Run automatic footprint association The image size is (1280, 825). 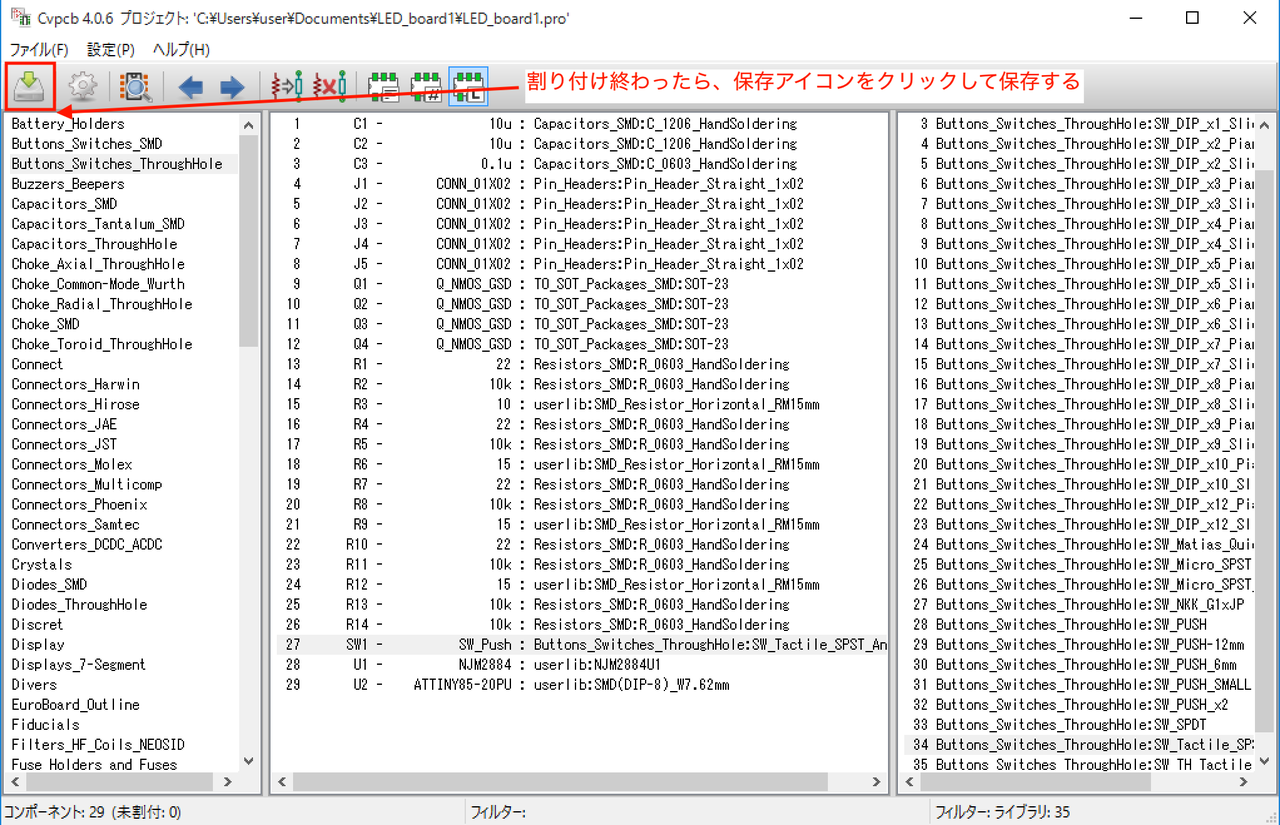286,87
